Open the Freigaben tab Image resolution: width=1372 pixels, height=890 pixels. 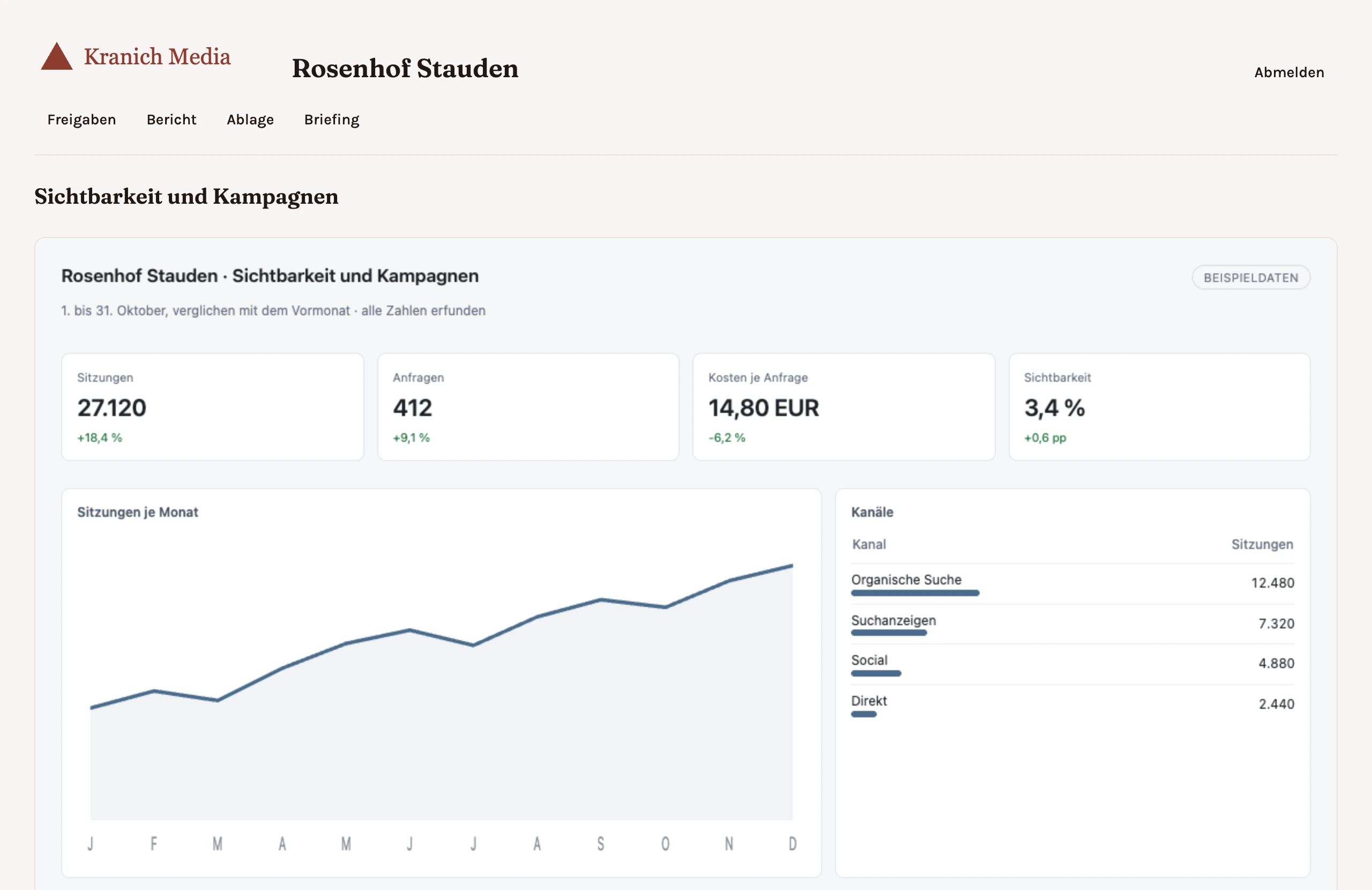pyautogui.click(x=81, y=120)
